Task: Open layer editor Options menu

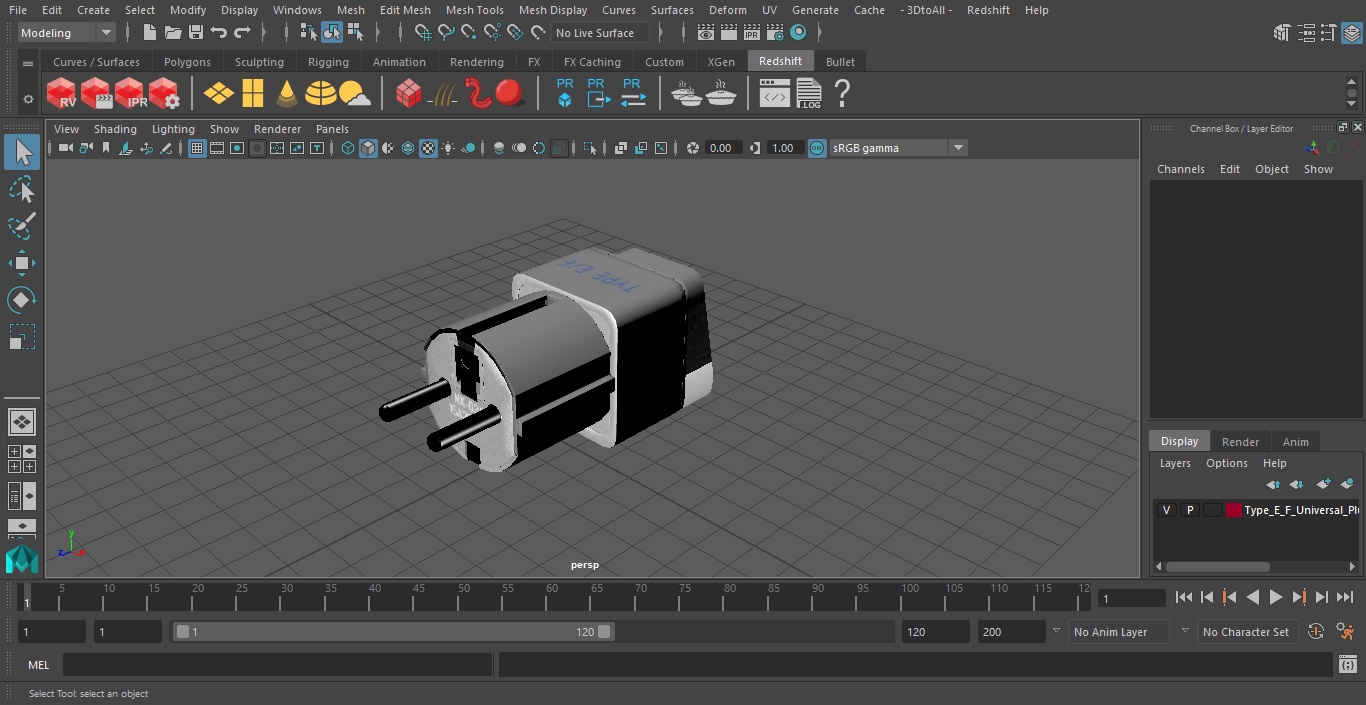Action: tap(1227, 463)
